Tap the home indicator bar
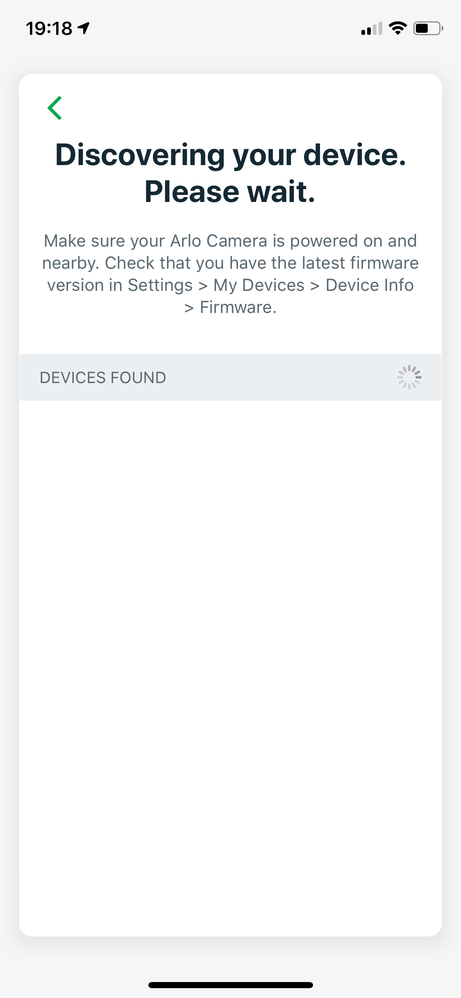 click(230, 985)
